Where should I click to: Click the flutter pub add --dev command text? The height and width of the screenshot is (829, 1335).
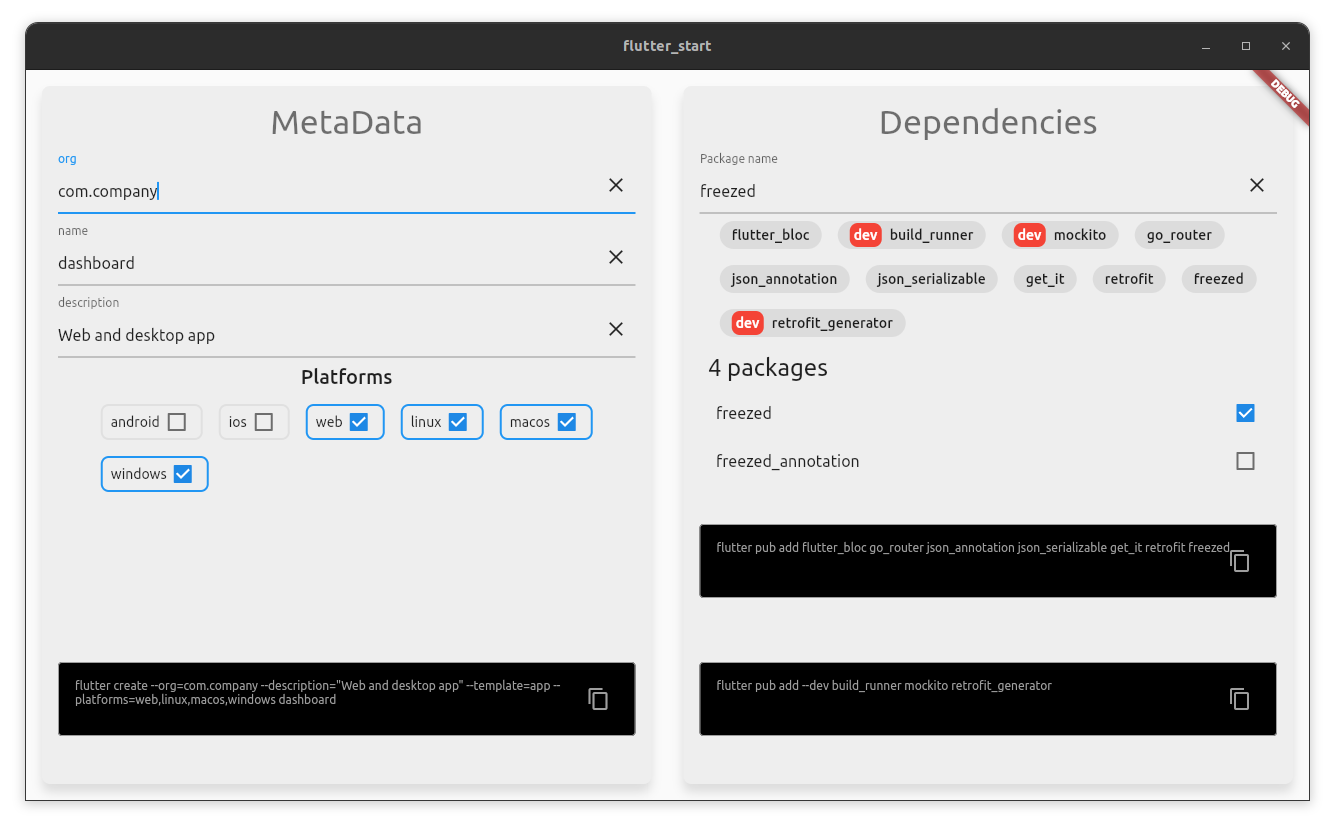[884, 686]
